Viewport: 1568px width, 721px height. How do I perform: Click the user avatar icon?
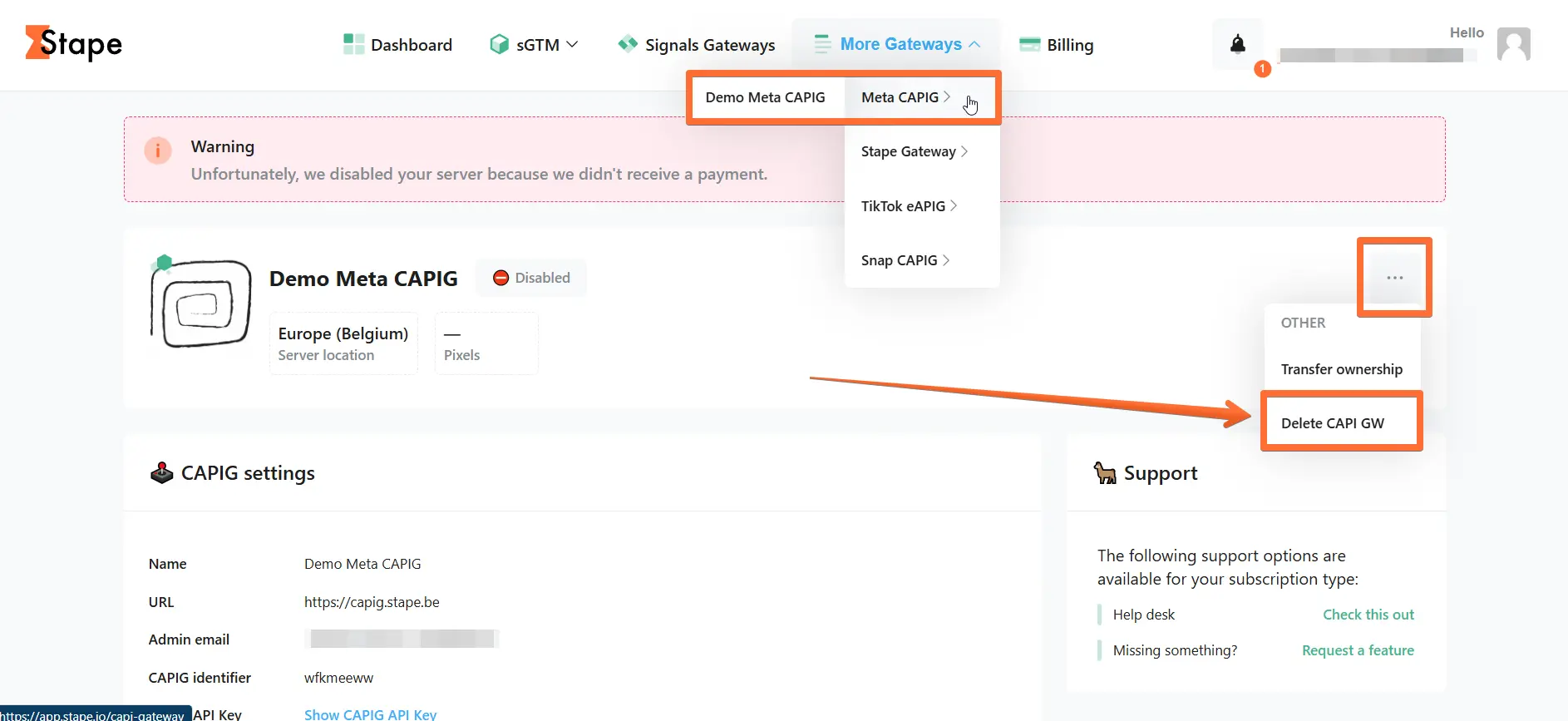pos(1513,44)
